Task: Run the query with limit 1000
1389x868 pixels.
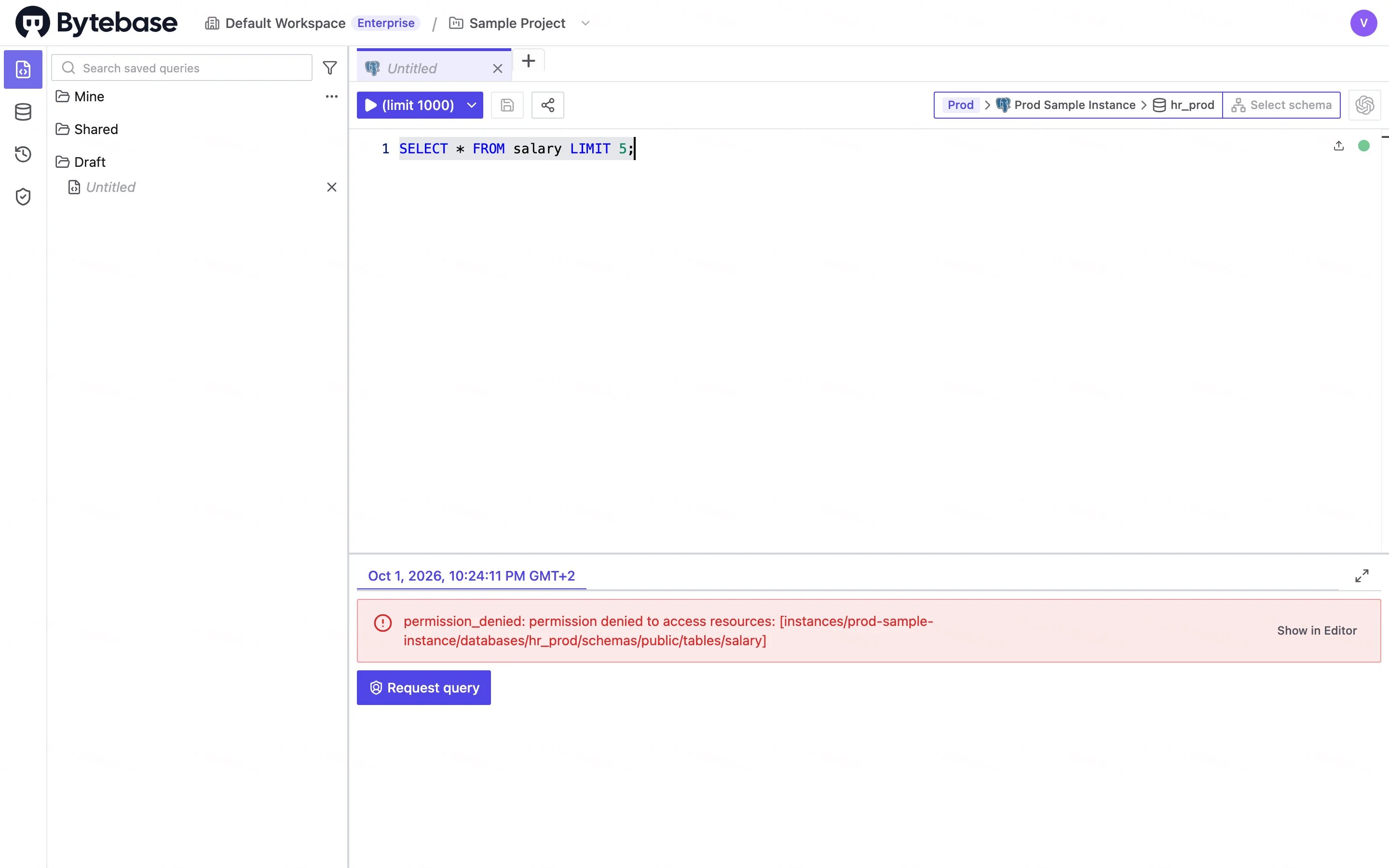Action: (x=409, y=105)
